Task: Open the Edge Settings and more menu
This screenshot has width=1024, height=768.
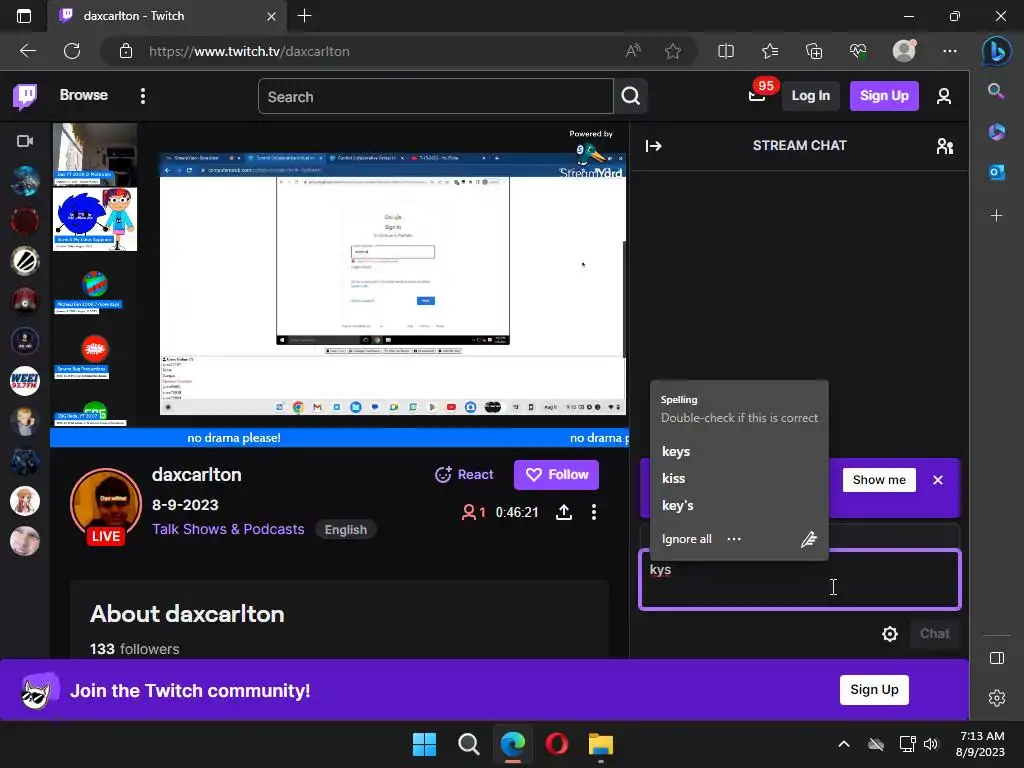Action: [x=950, y=51]
